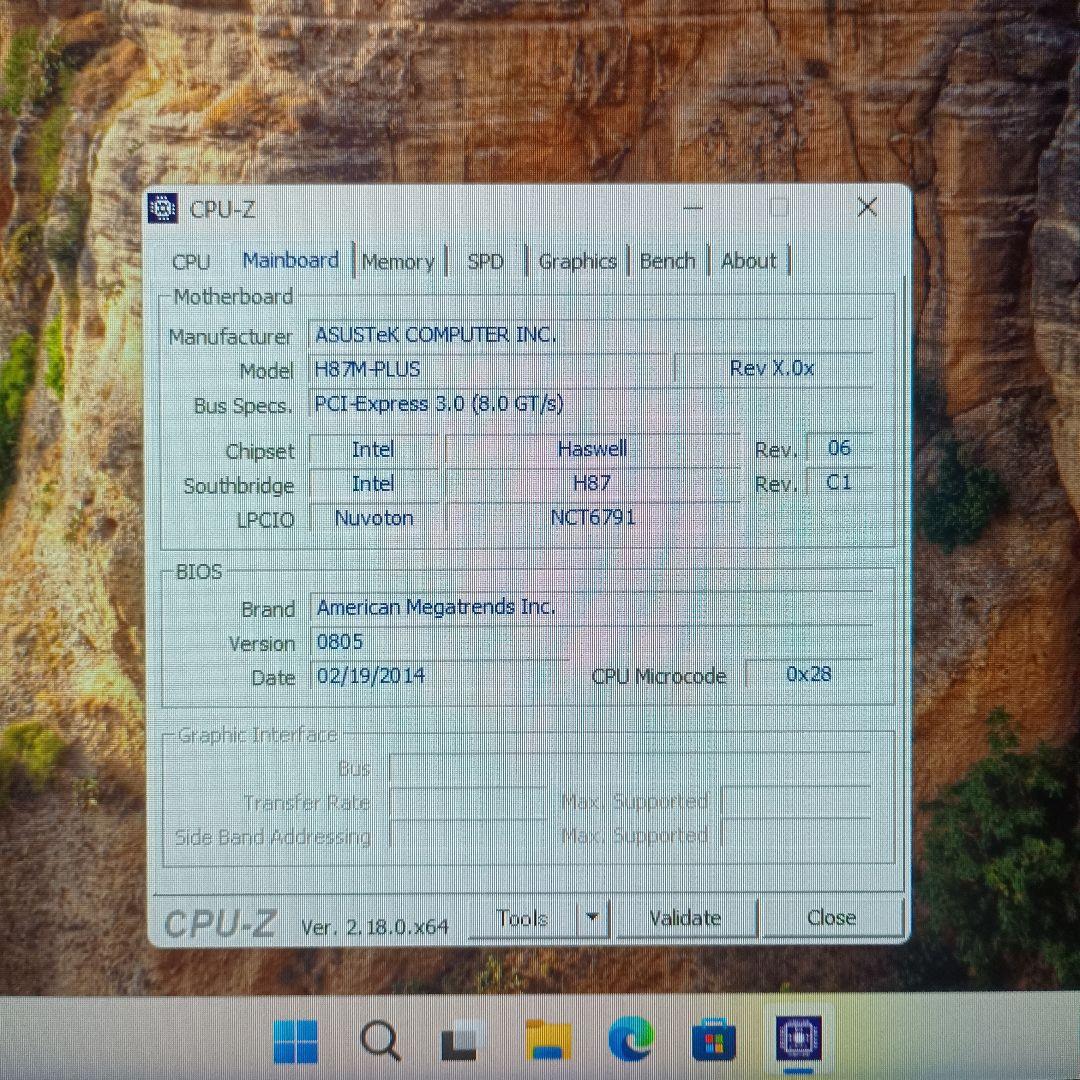Open Windows Search from taskbar
Image resolution: width=1080 pixels, height=1080 pixels.
[x=380, y=1041]
